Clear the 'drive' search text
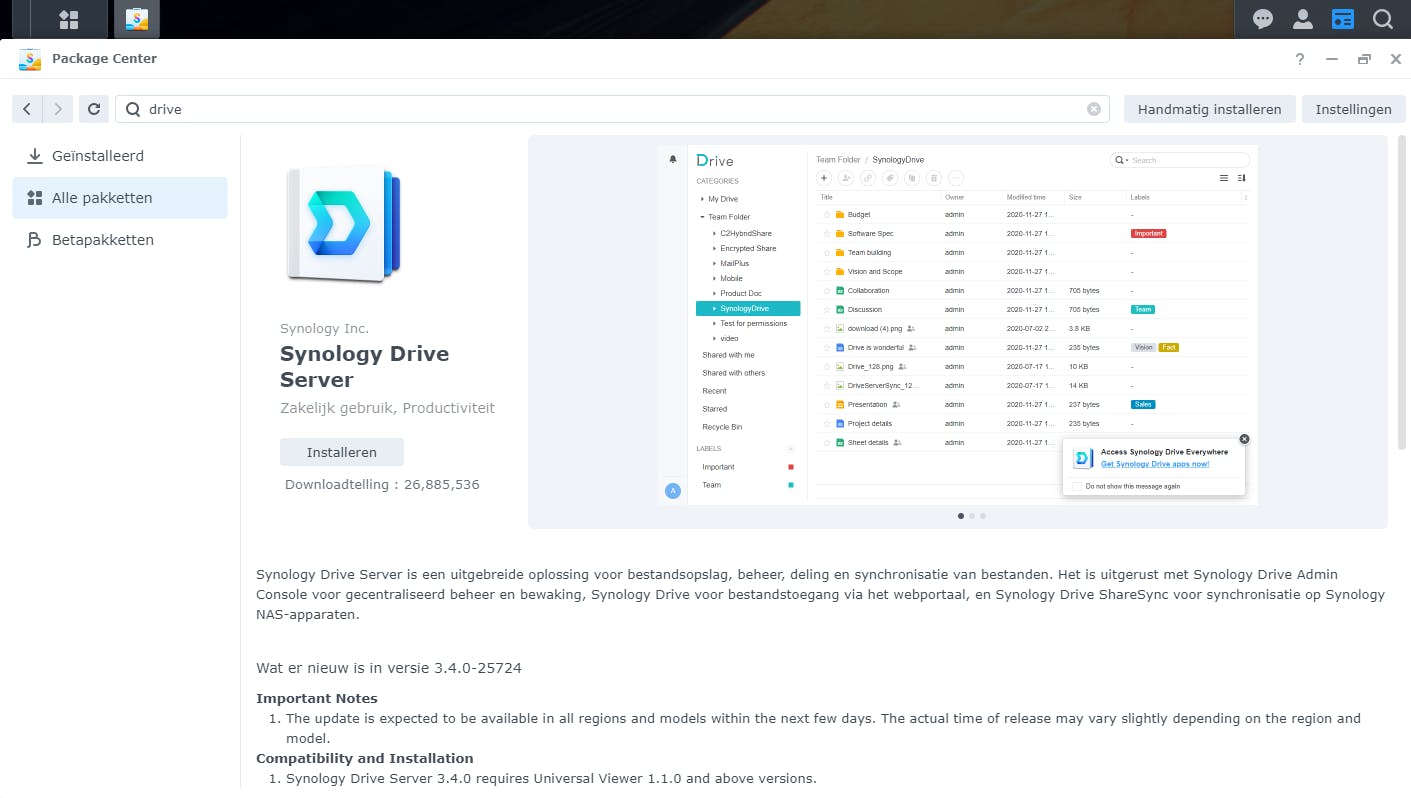 pos(1094,109)
